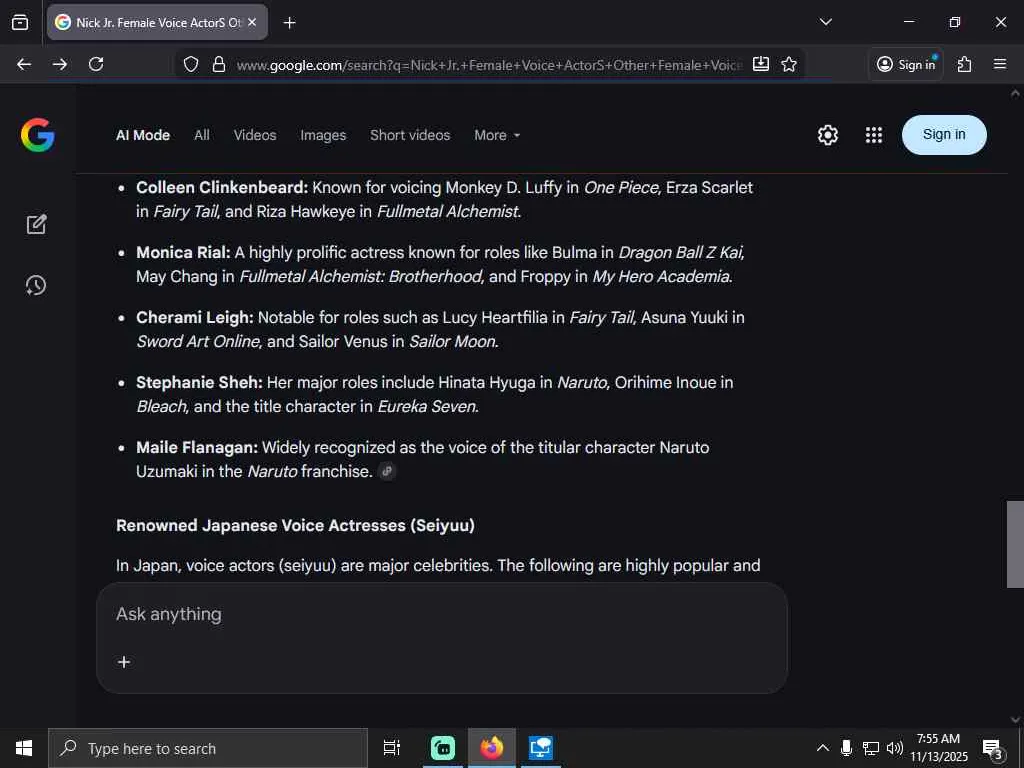Viewport: 1024px width, 768px height.
Task: Select the Nick Jr. Female Voice Actors browser tab
Action: tap(157, 22)
